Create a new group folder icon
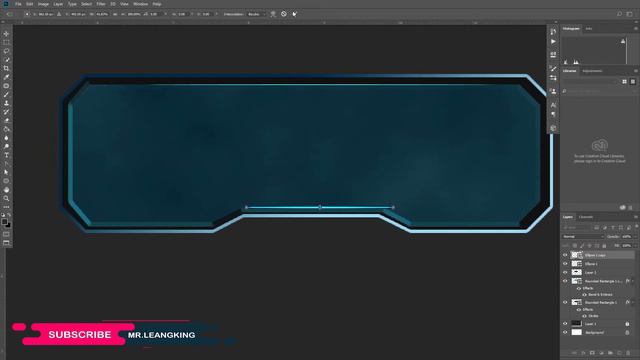The image size is (640, 360). (610, 353)
